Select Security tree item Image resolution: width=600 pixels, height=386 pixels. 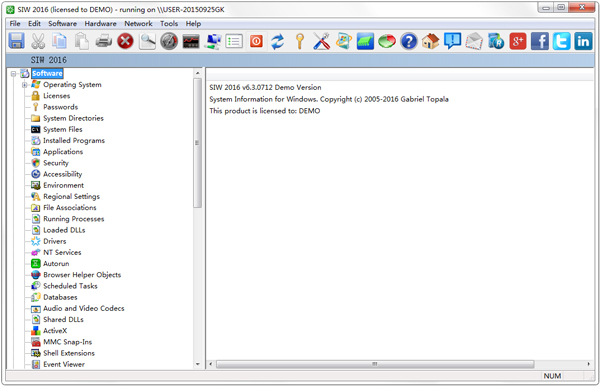pos(55,163)
